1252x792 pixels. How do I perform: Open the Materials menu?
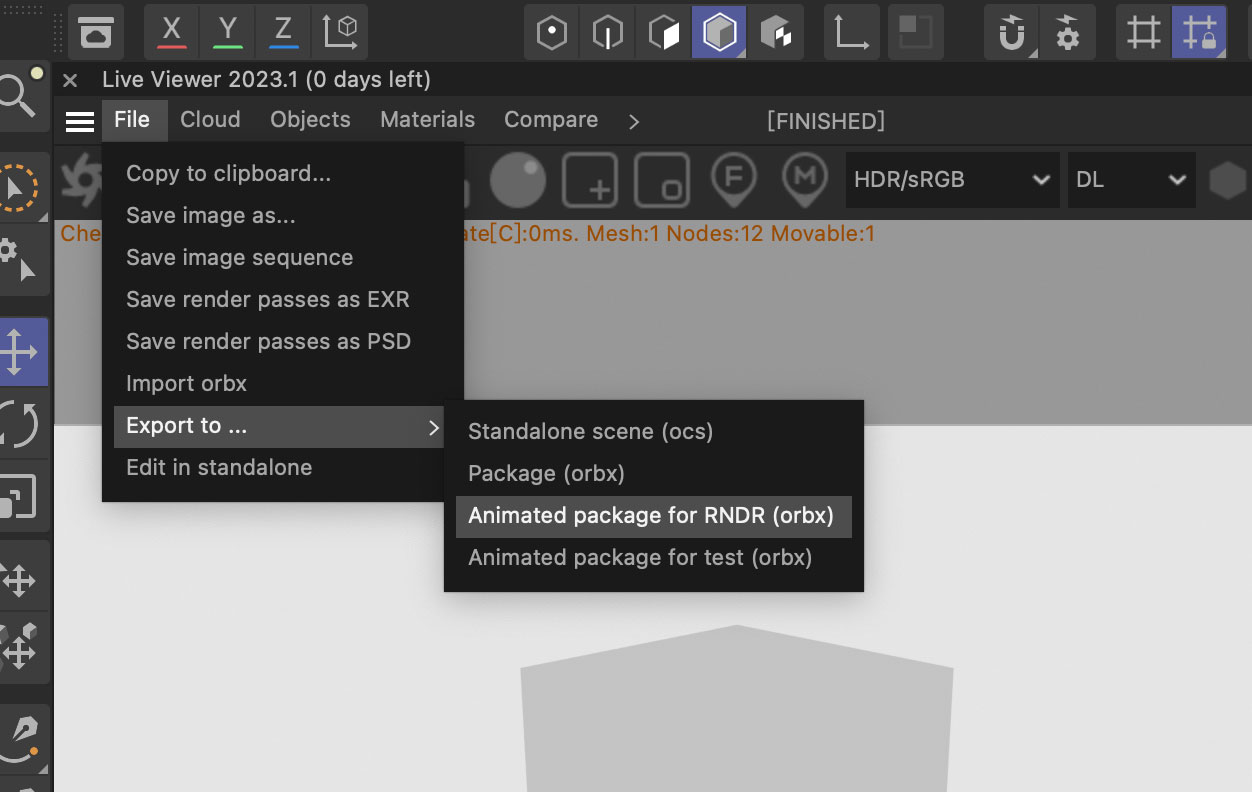[x=427, y=120]
